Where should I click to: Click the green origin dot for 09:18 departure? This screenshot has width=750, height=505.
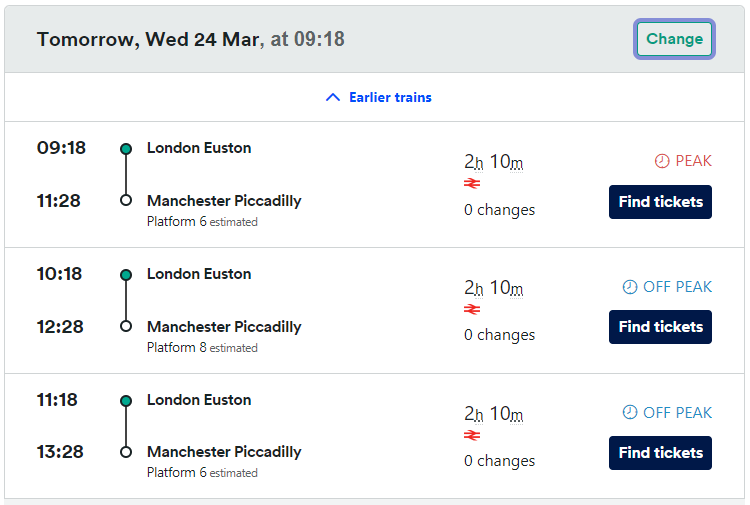coord(126,149)
